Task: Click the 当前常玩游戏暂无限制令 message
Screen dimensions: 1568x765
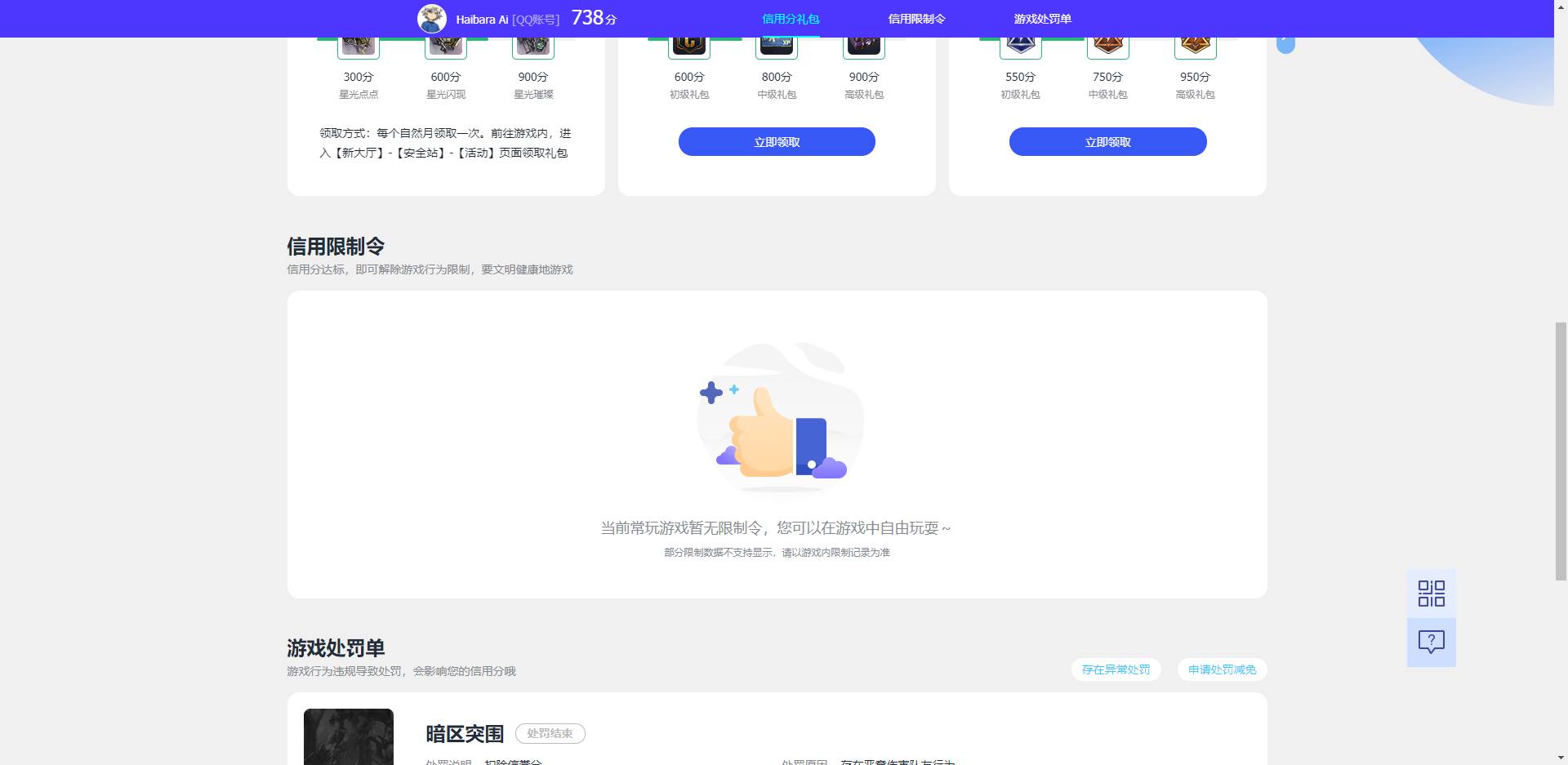Action: 776,528
